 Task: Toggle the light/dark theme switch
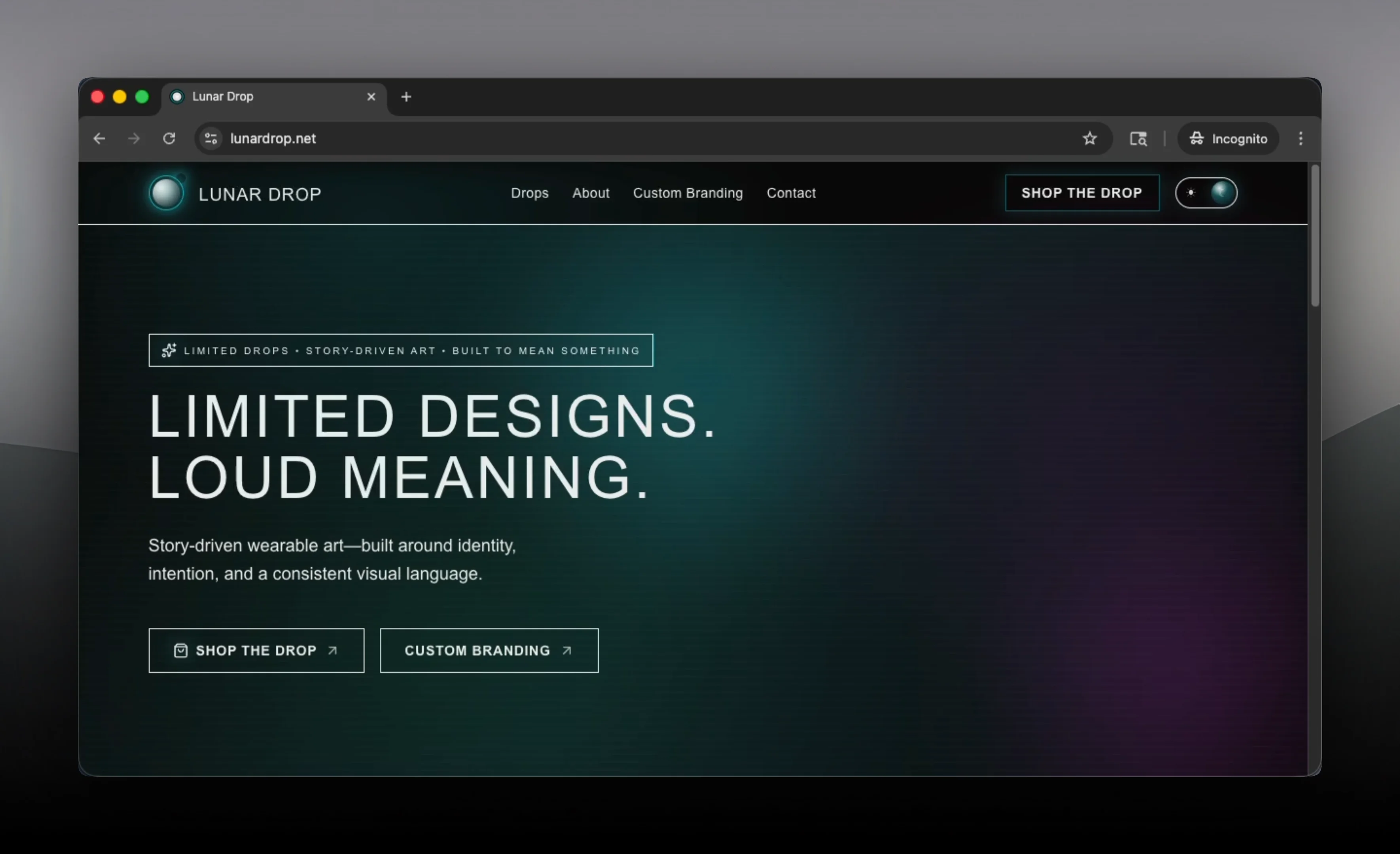[1206, 193]
